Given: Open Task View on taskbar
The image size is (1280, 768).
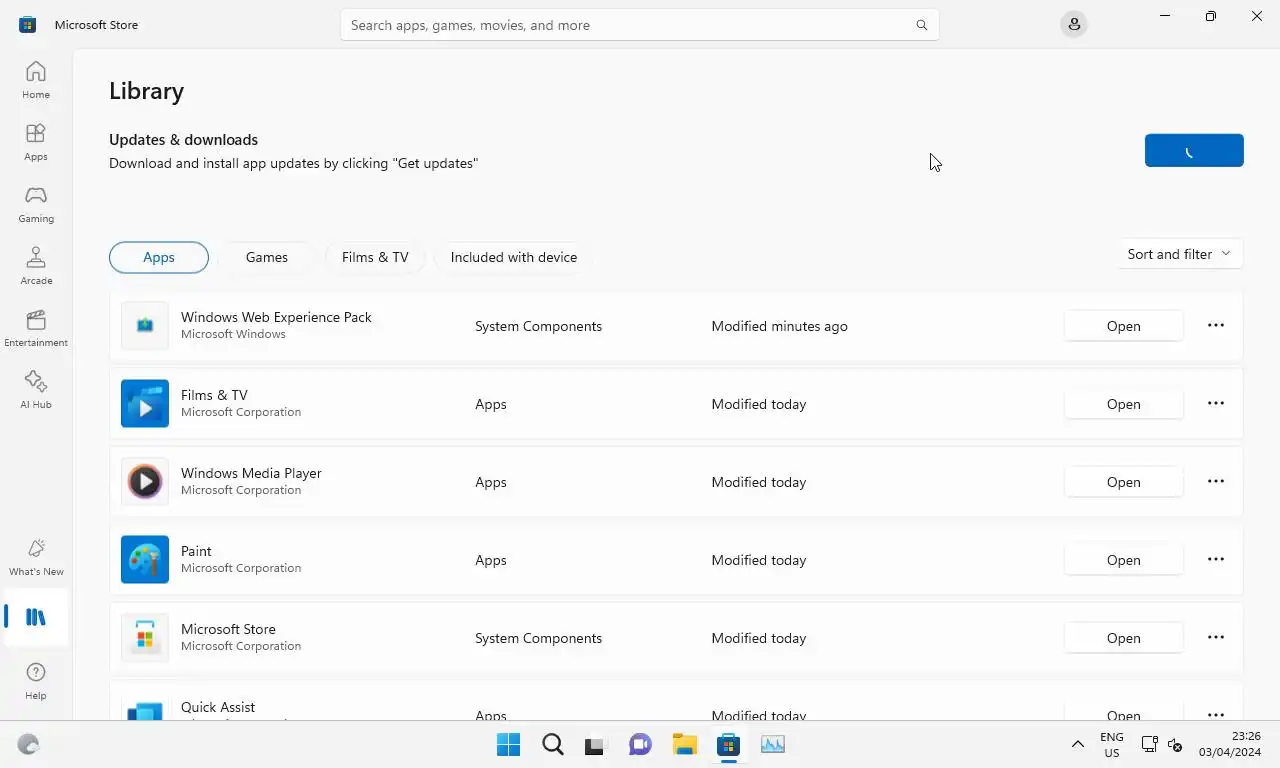Looking at the screenshot, I should [596, 744].
